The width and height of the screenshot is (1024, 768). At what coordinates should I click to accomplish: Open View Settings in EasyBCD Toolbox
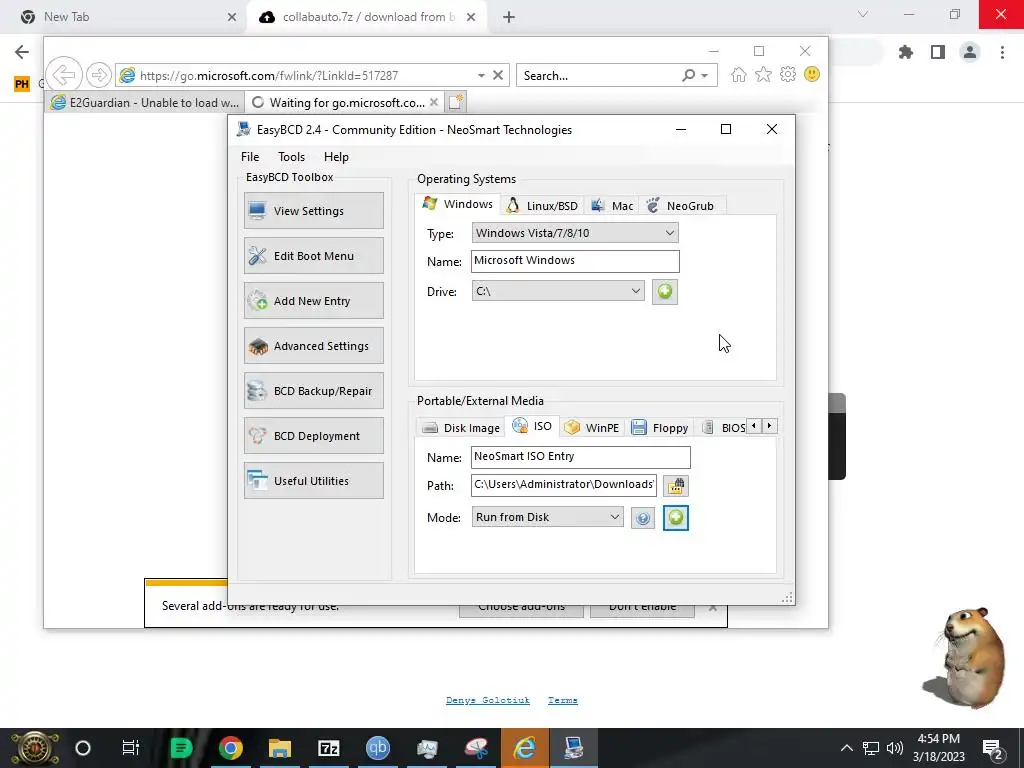point(313,210)
